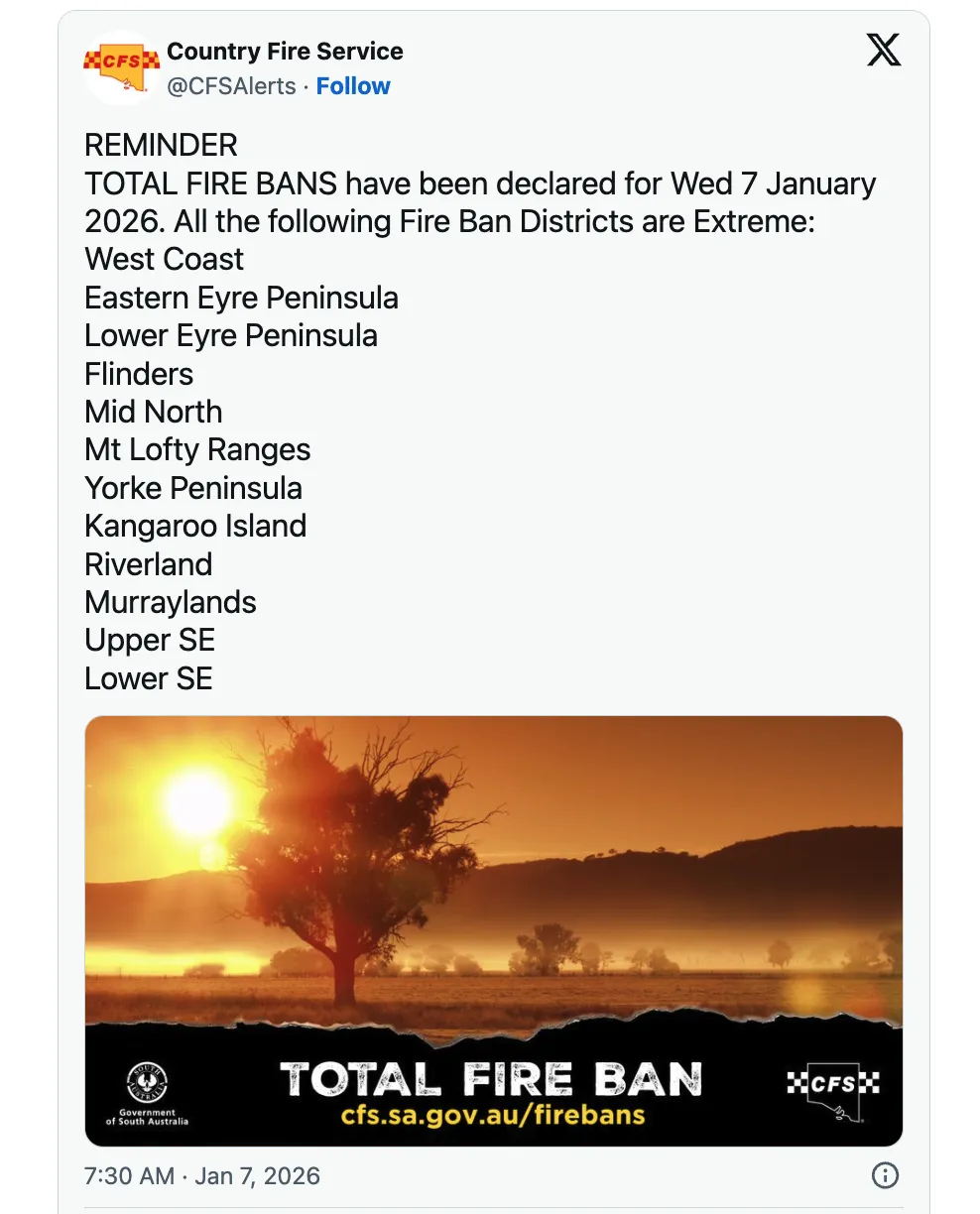Follow the Country Fire Service account

tap(353, 86)
